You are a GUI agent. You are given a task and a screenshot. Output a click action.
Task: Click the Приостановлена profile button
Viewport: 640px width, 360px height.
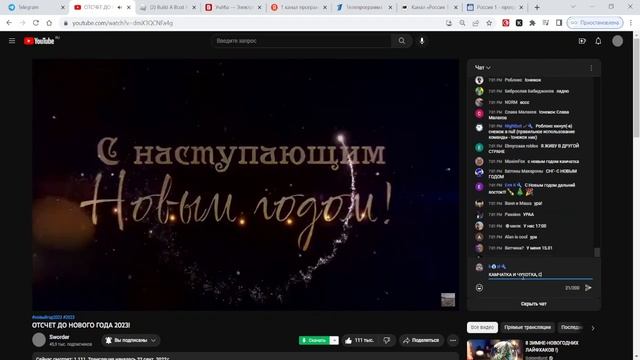(x=595, y=23)
